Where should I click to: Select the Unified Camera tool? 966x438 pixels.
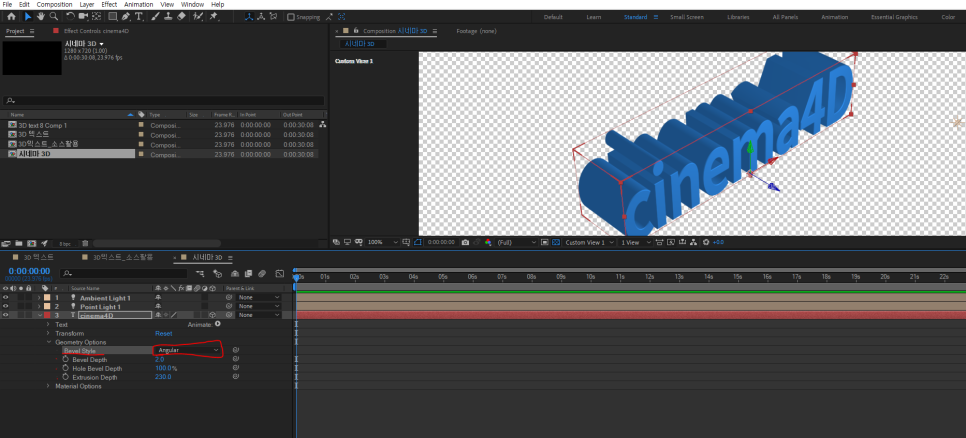(83, 17)
